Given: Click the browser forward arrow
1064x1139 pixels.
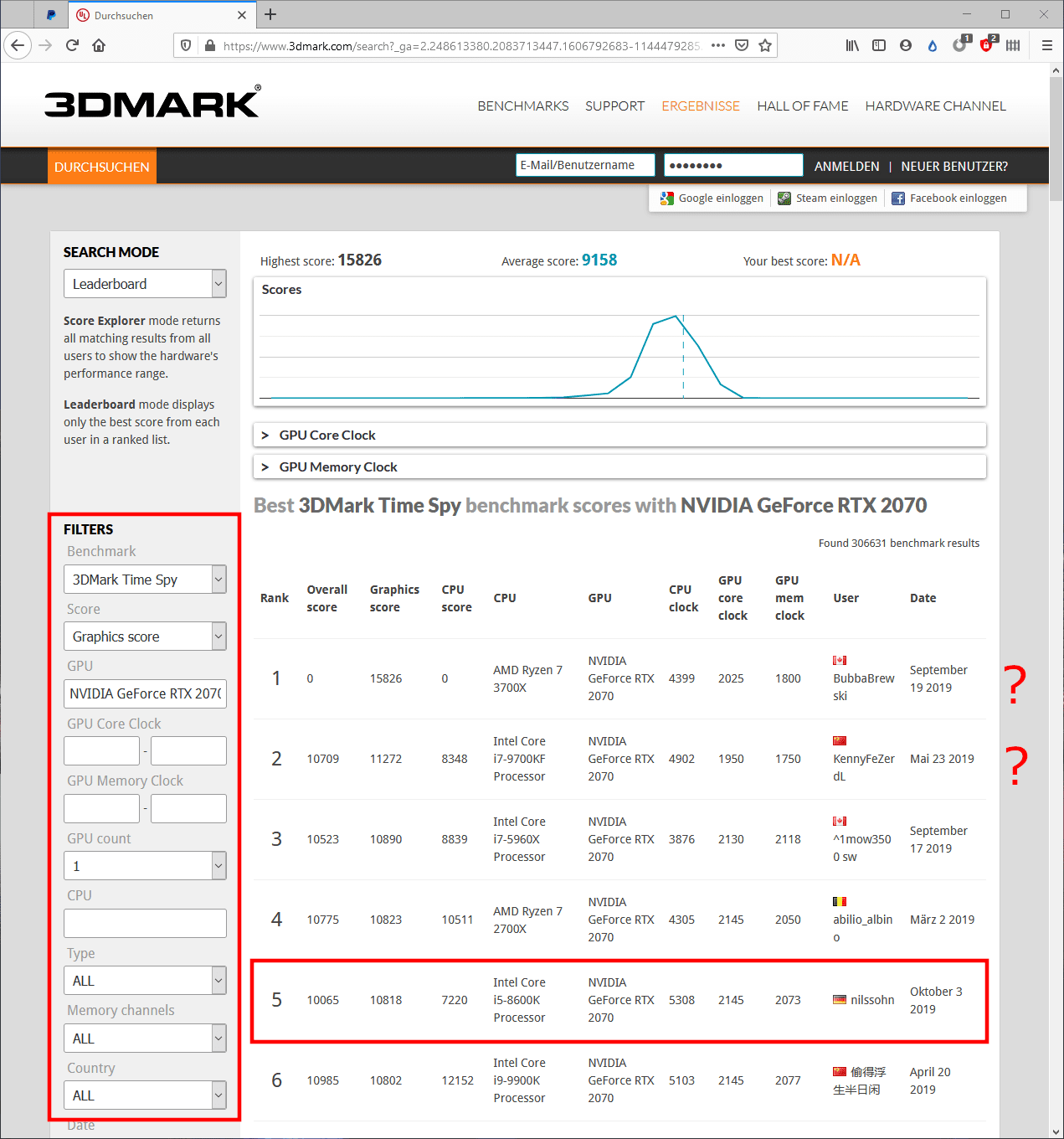Looking at the screenshot, I should 45,45.
